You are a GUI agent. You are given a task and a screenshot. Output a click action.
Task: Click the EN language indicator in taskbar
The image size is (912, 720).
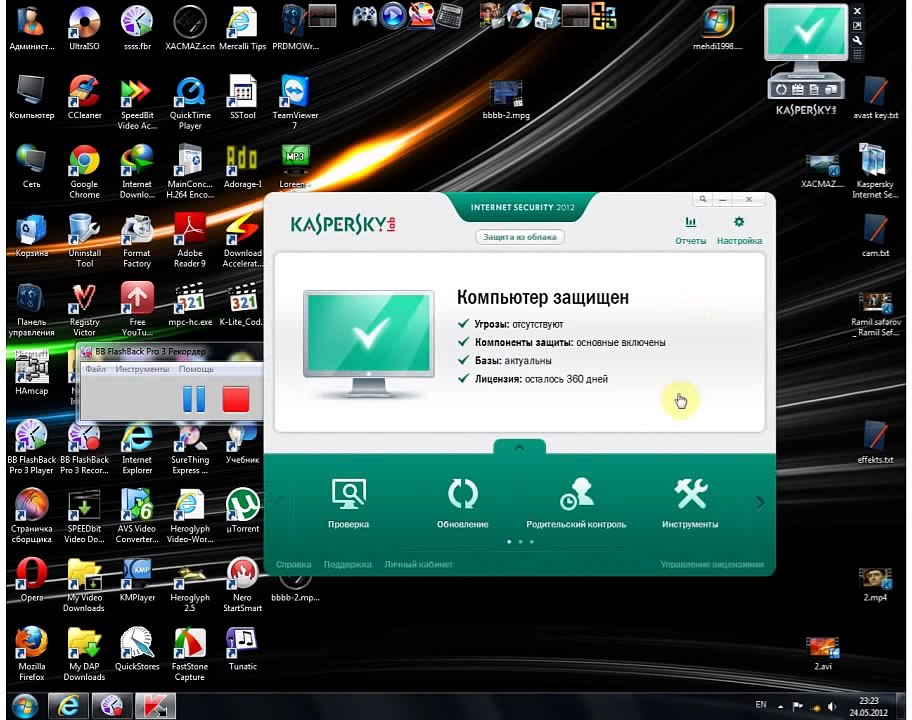761,704
